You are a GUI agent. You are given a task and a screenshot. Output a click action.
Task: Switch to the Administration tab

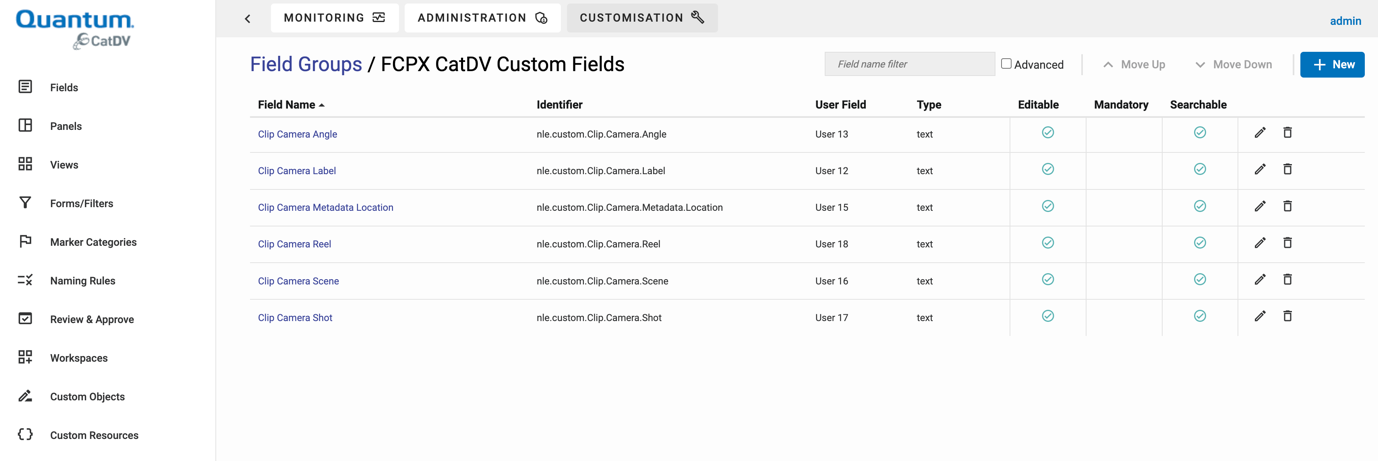coord(482,18)
